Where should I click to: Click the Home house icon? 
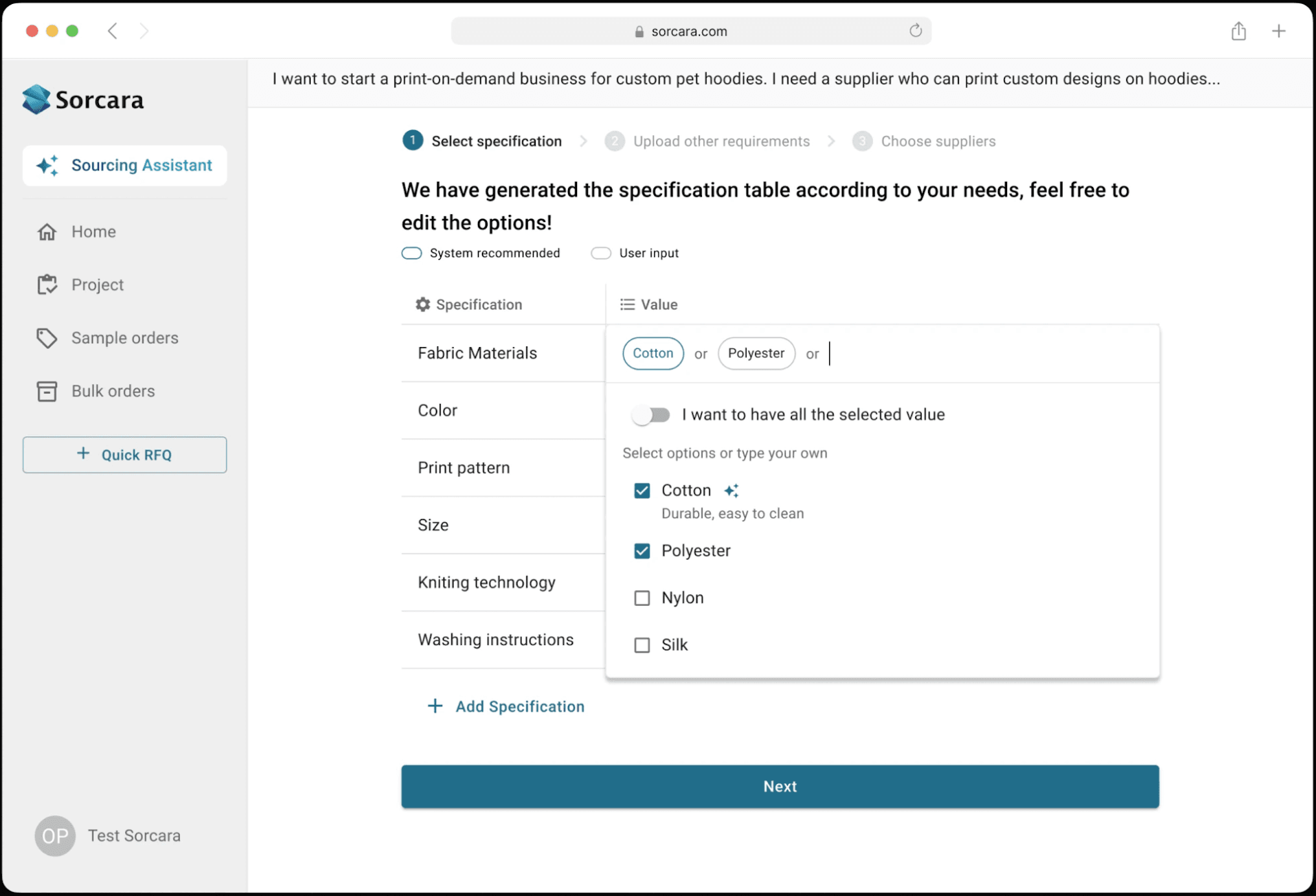[x=47, y=232]
